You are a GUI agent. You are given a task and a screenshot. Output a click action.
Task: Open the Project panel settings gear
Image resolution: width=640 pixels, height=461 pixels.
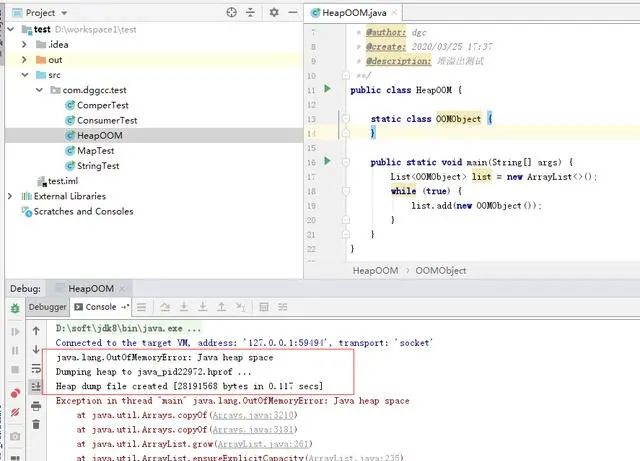pos(275,13)
